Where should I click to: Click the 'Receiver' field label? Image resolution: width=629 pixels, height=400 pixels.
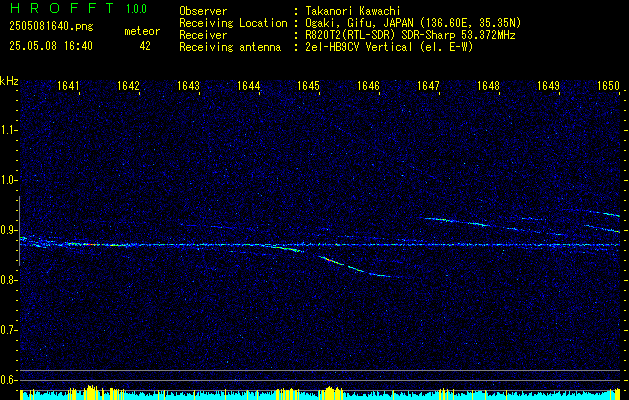(x=203, y=35)
